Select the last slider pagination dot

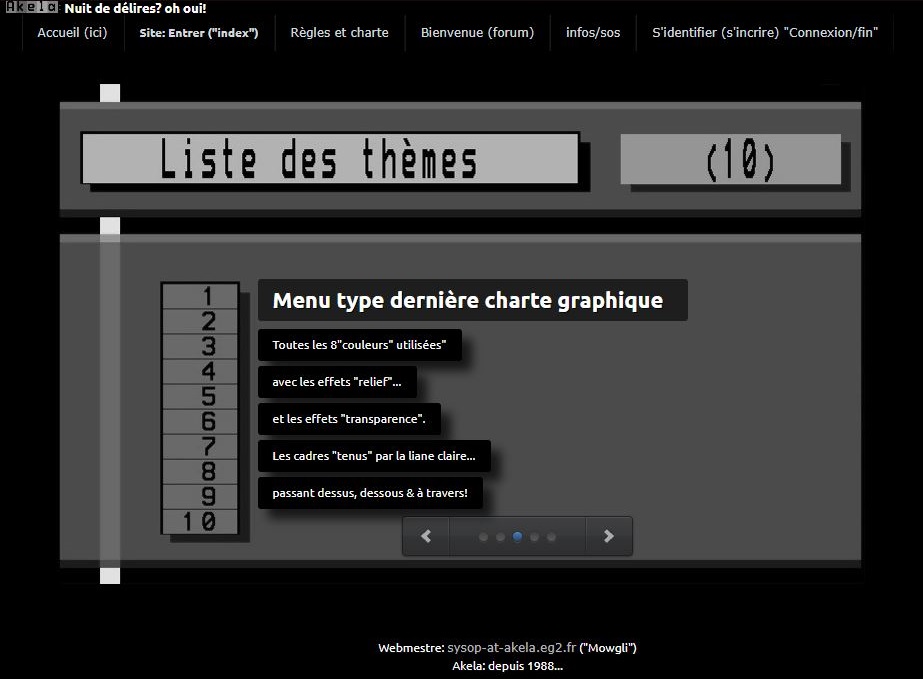551,537
